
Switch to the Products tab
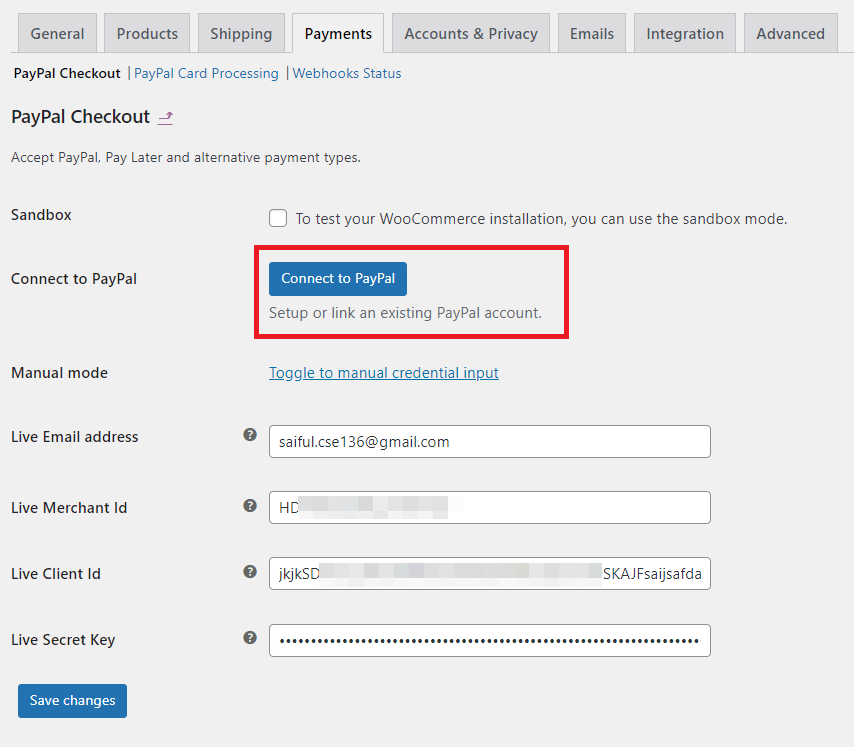[147, 33]
